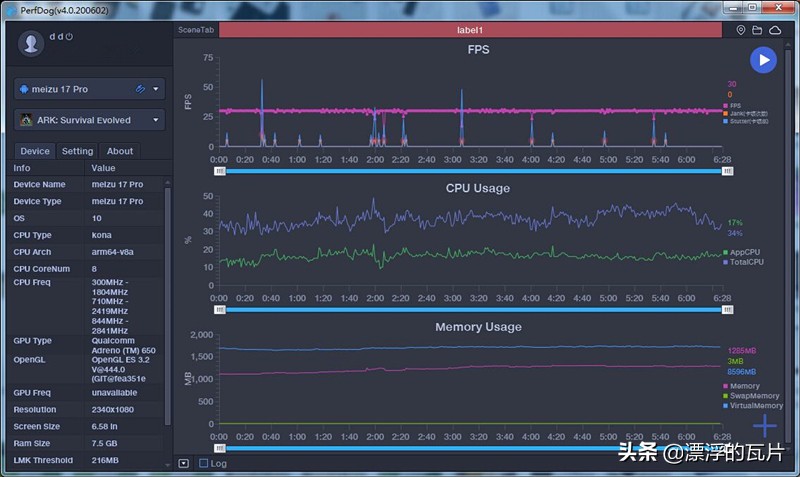Image resolution: width=800 pixels, height=477 pixels.
Task: Click the ARK game app icon
Action: pyautogui.click(x=26, y=120)
